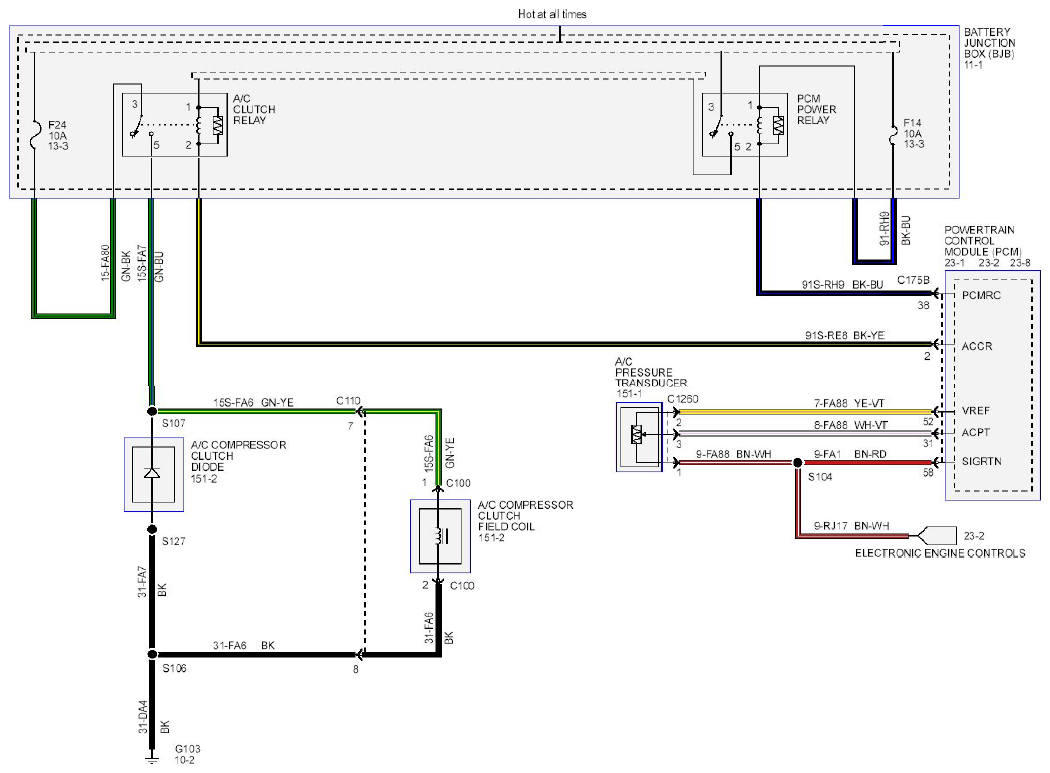The image size is (1050, 773).
Task: Click the "9-FA1 BN-RD" wire label
Action: (x=850, y=454)
